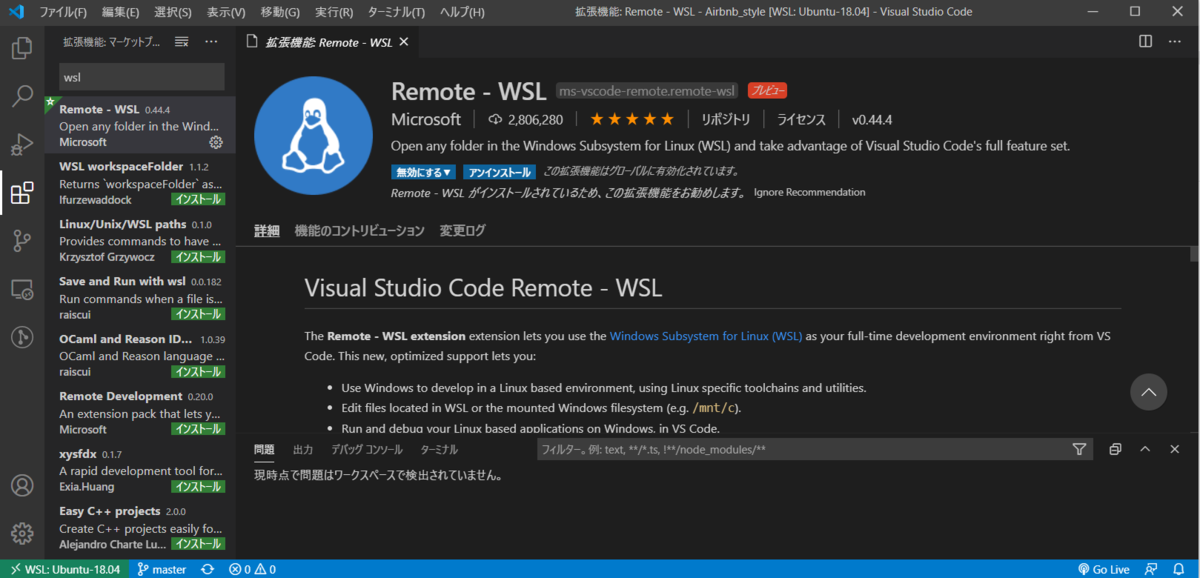Select the ターミナル panel tab

click(439, 450)
